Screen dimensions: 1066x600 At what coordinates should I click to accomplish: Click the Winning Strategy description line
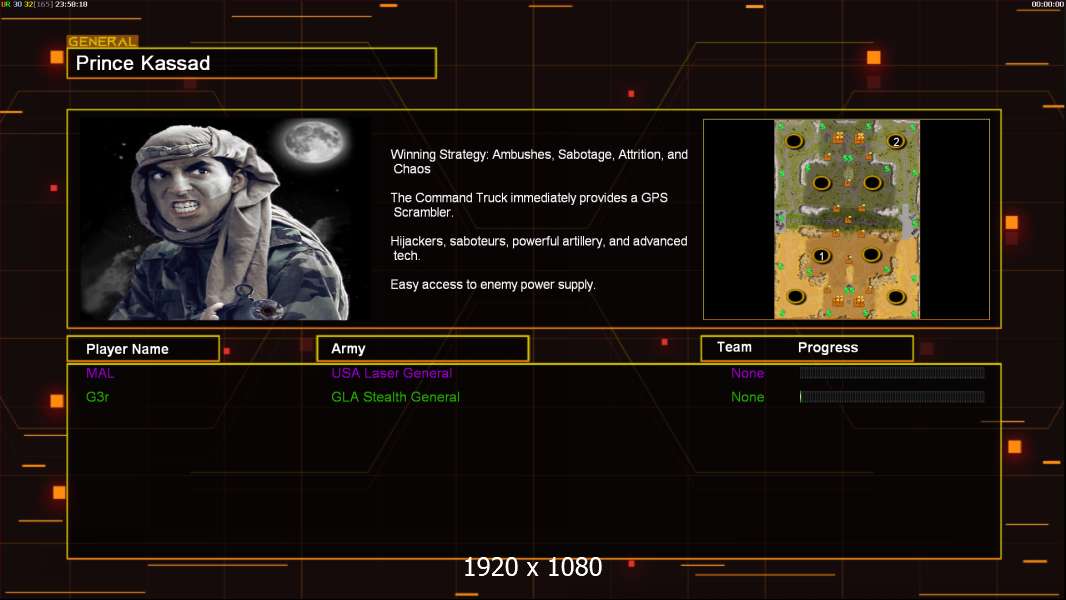(x=539, y=162)
